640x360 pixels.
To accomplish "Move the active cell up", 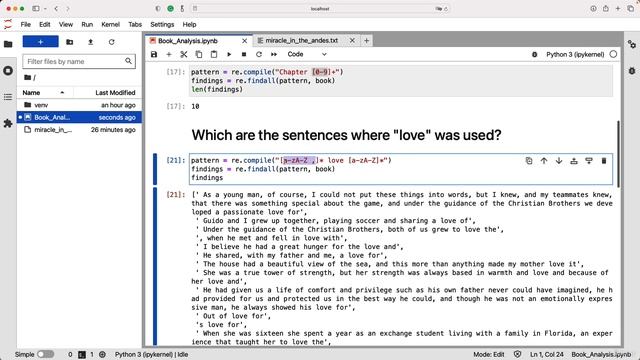I will [544, 161].
